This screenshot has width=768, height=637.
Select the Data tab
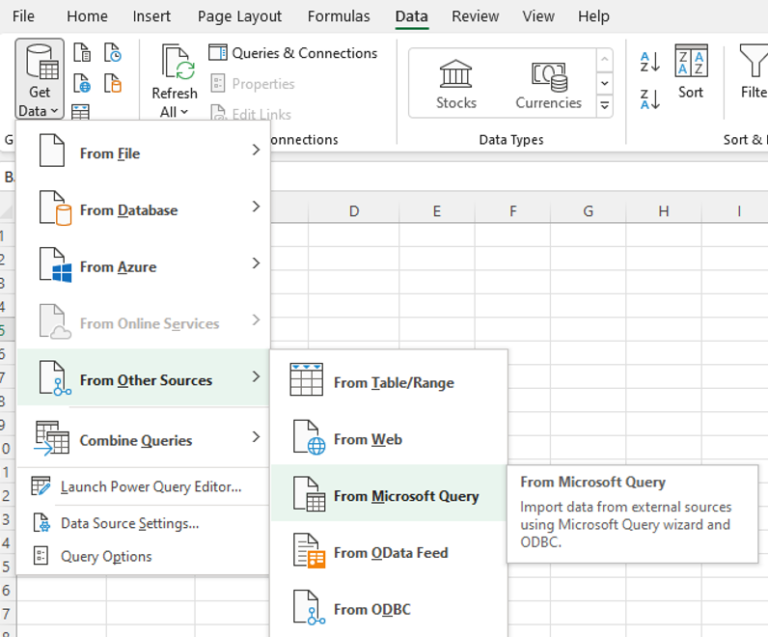click(411, 16)
